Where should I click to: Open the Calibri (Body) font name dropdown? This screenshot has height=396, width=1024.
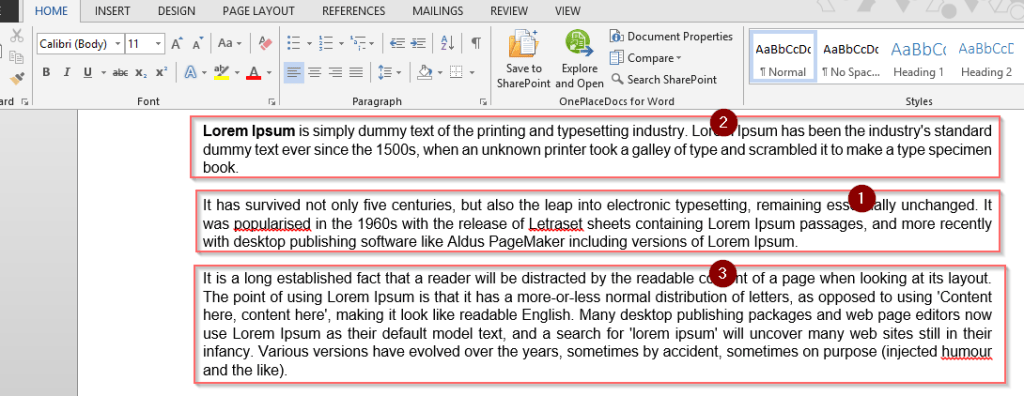pos(118,44)
